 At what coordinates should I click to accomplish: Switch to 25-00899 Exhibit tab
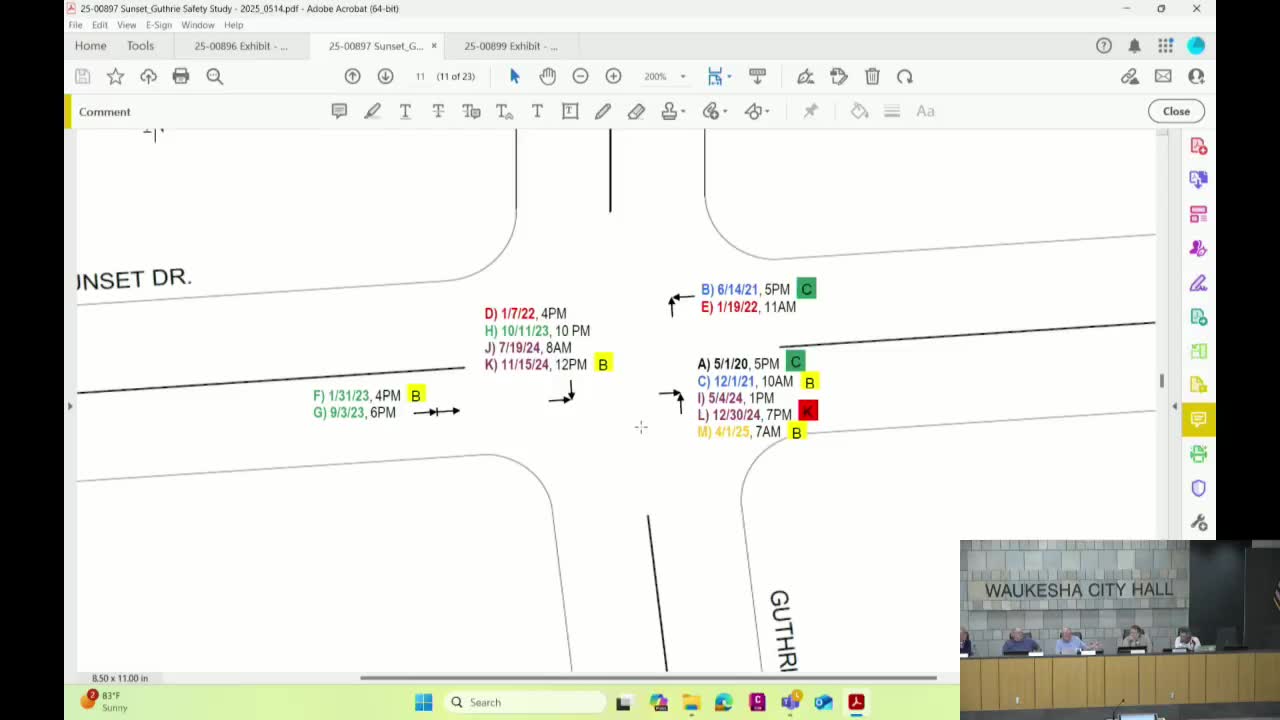tap(510, 46)
